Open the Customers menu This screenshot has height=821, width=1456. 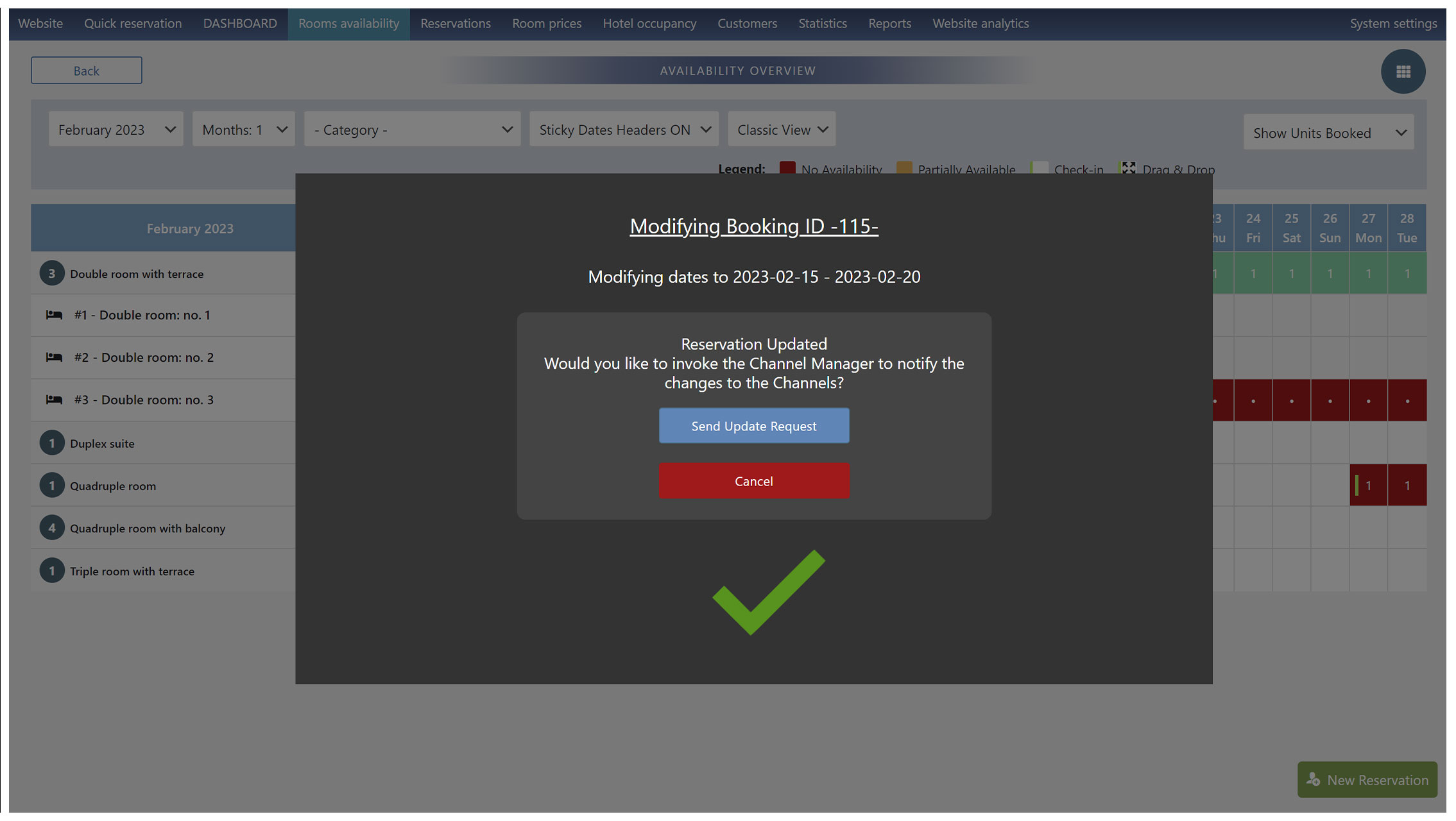pyautogui.click(x=747, y=24)
